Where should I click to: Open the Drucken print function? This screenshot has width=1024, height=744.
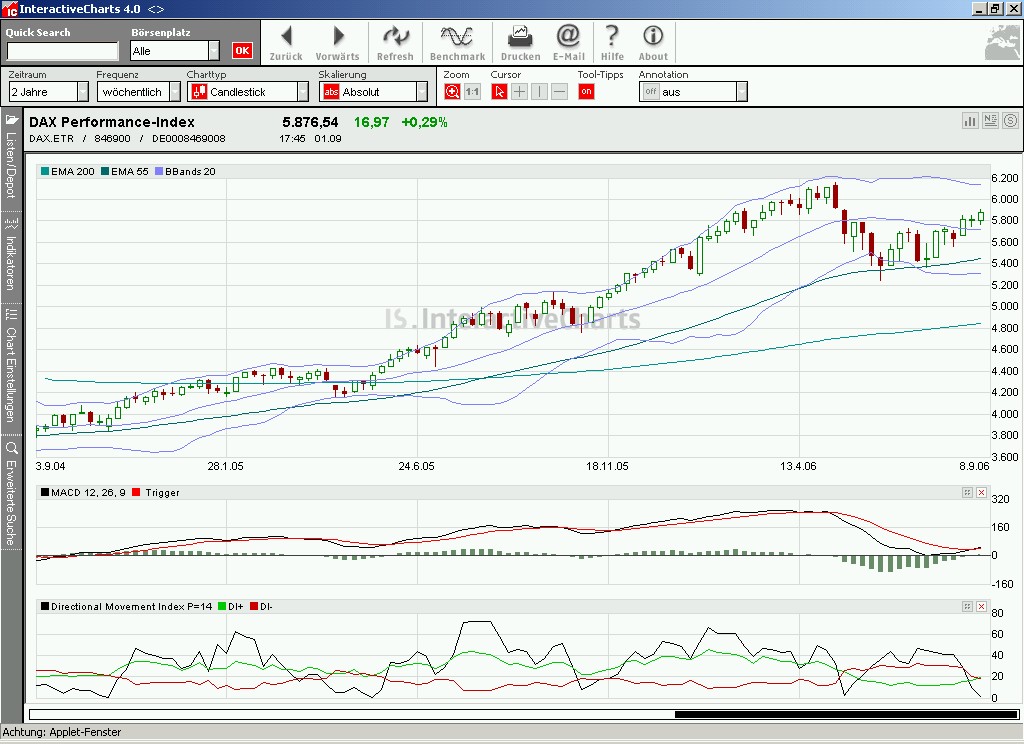520,42
